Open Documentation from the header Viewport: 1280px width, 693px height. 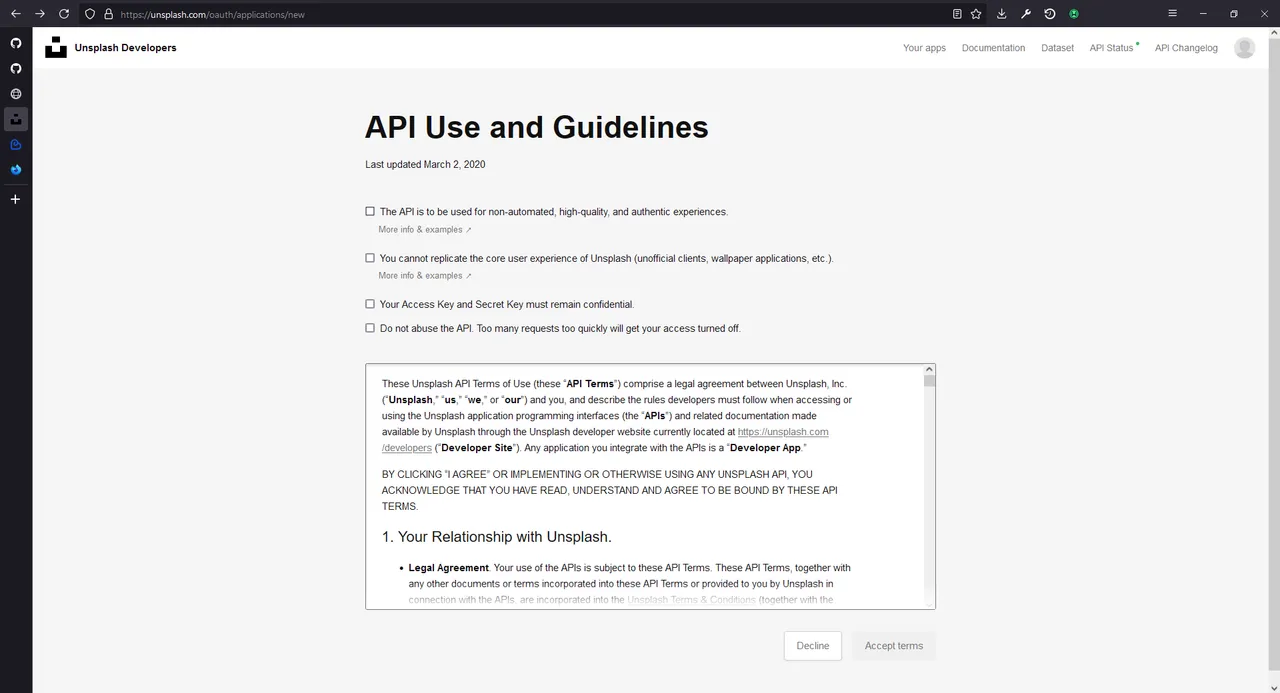click(993, 48)
